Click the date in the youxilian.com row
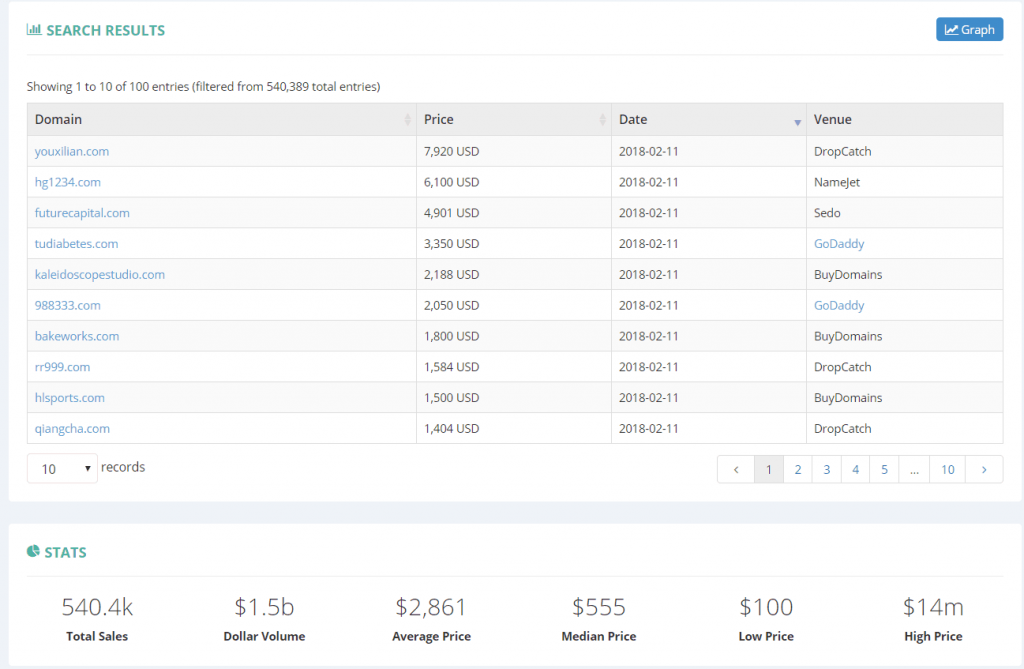This screenshot has height=669, width=1024. tap(648, 152)
